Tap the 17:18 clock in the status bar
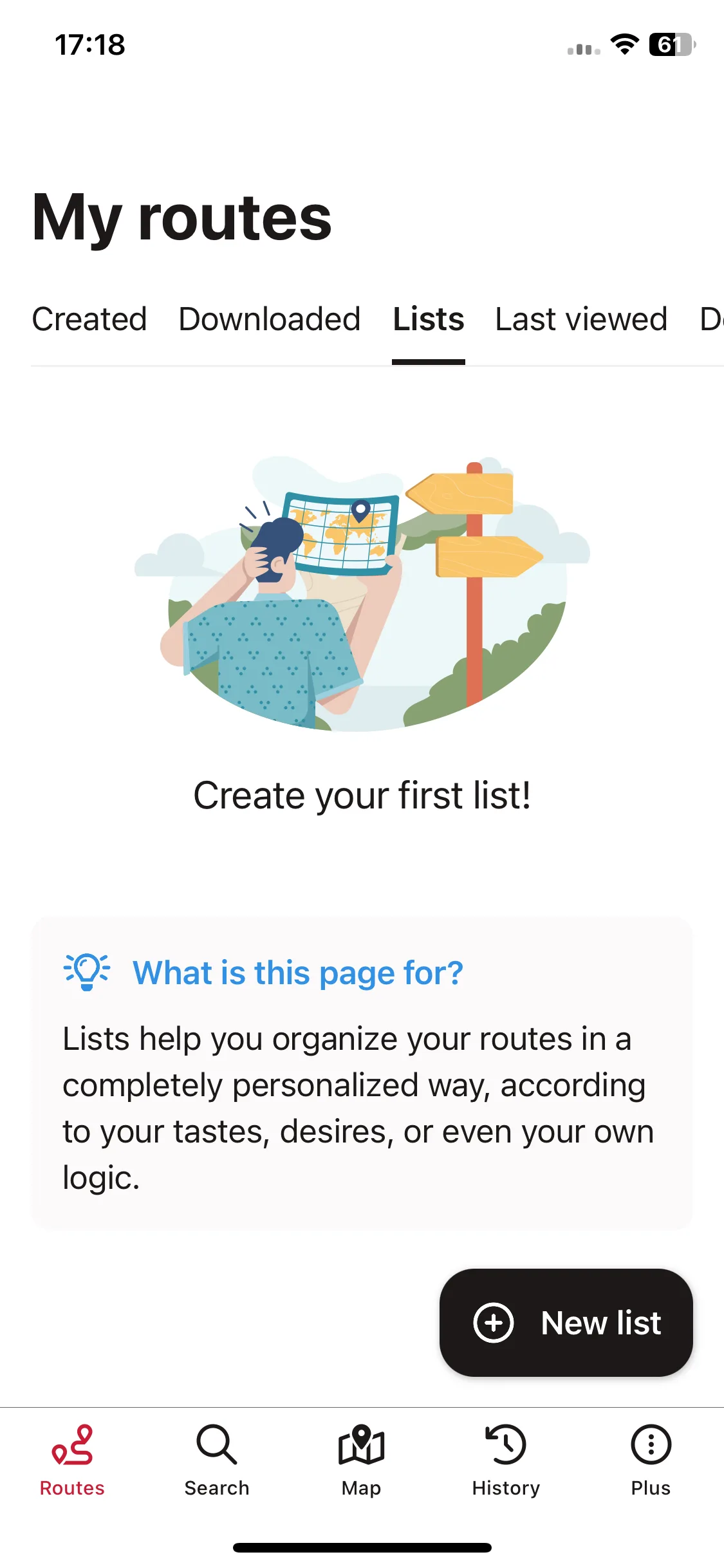 90,45
